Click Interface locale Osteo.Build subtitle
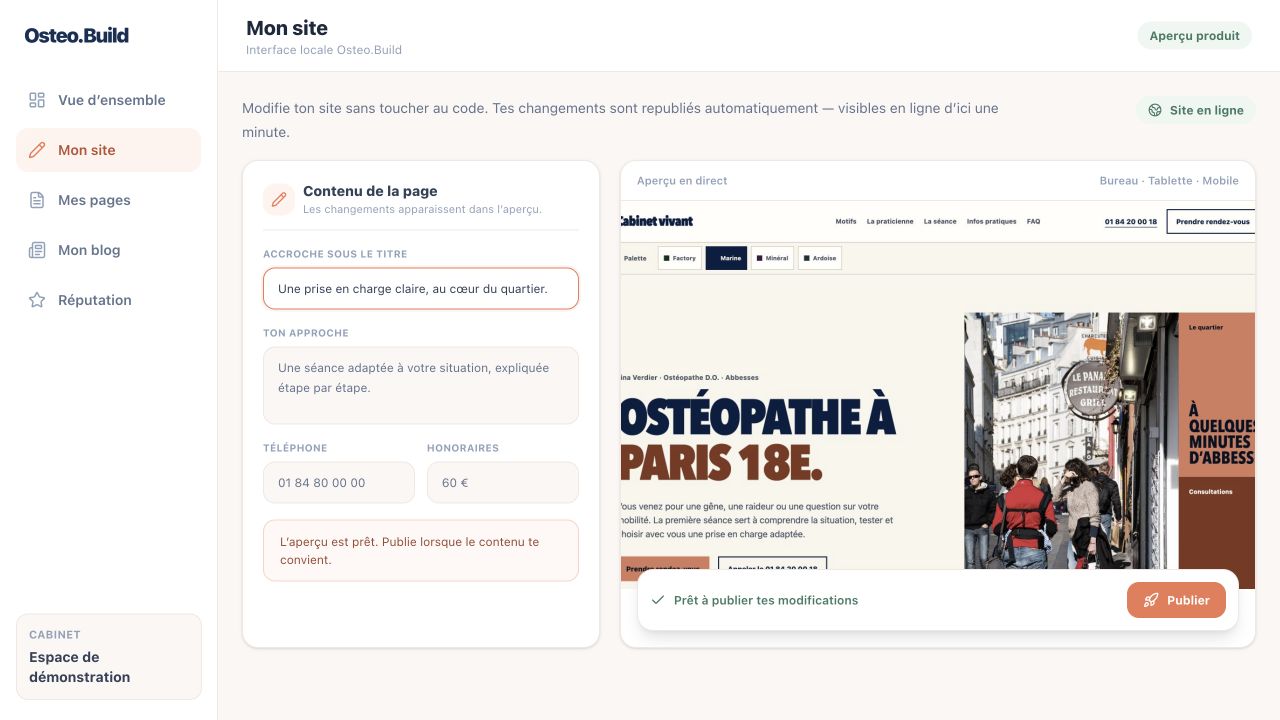 point(324,50)
